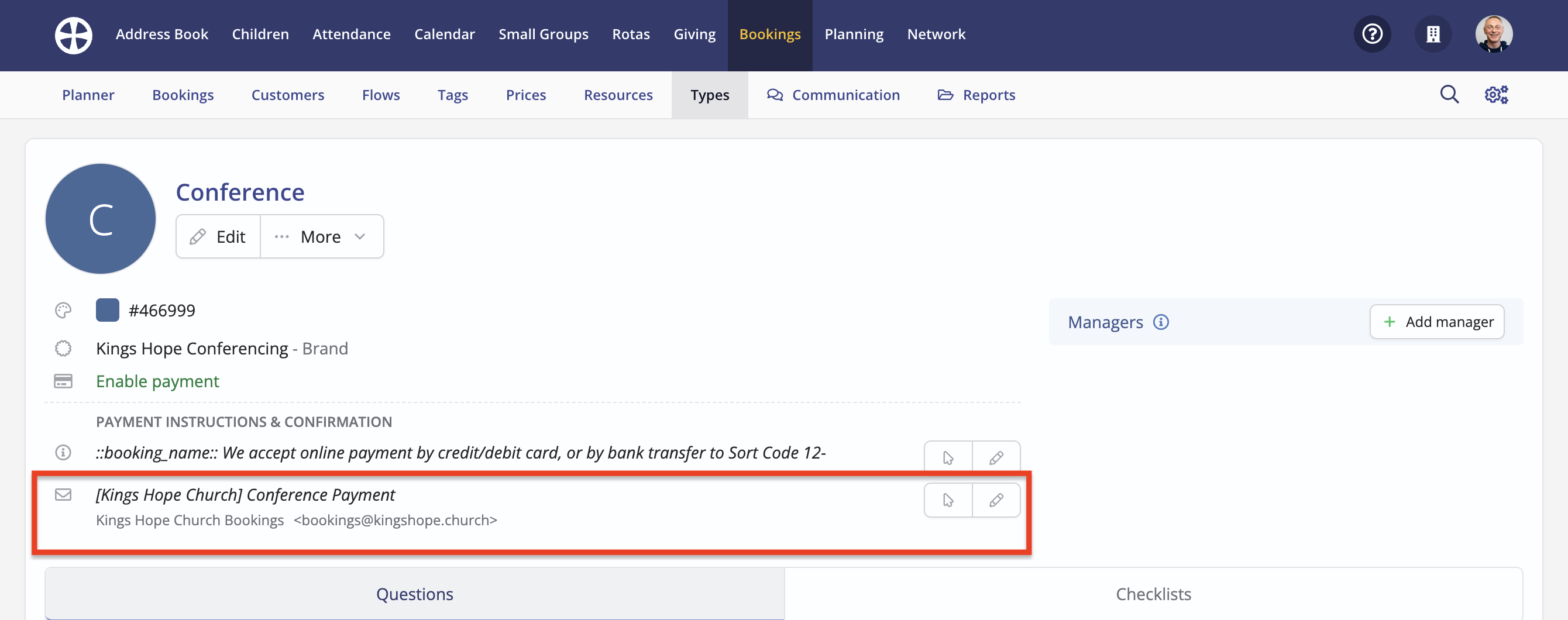Select the Checklists tab
Screen dimensions: 1568x620
click(1154, 594)
